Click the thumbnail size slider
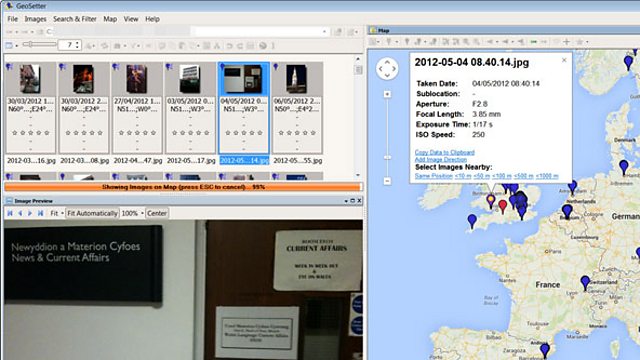The image size is (640, 360). pyautogui.click(x=40, y=44)
